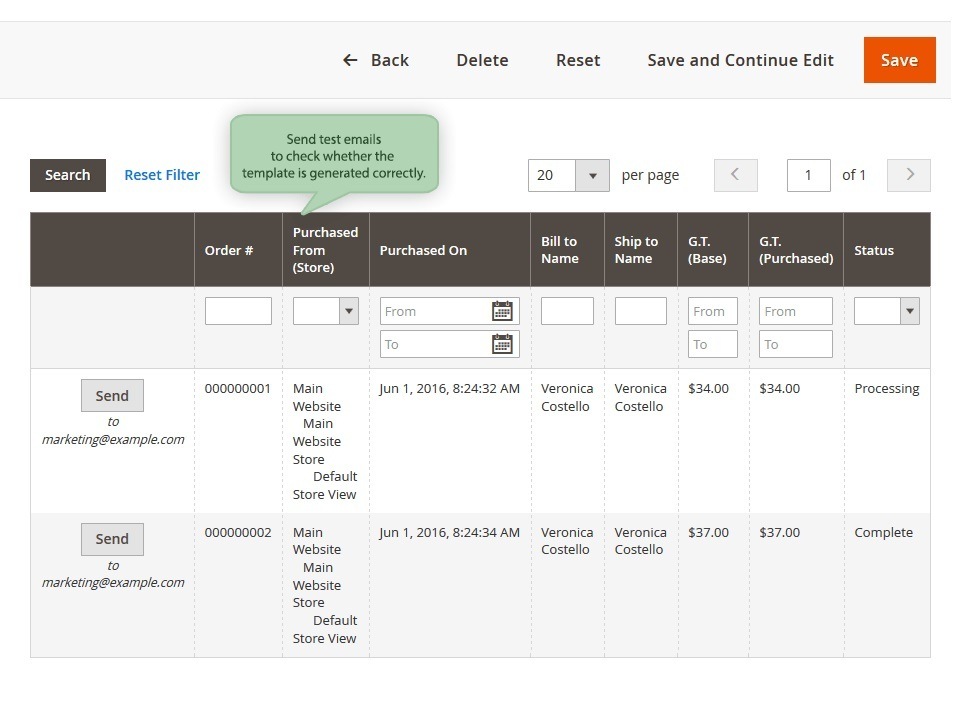Open the Status filter dropdown

coord(887,311)
